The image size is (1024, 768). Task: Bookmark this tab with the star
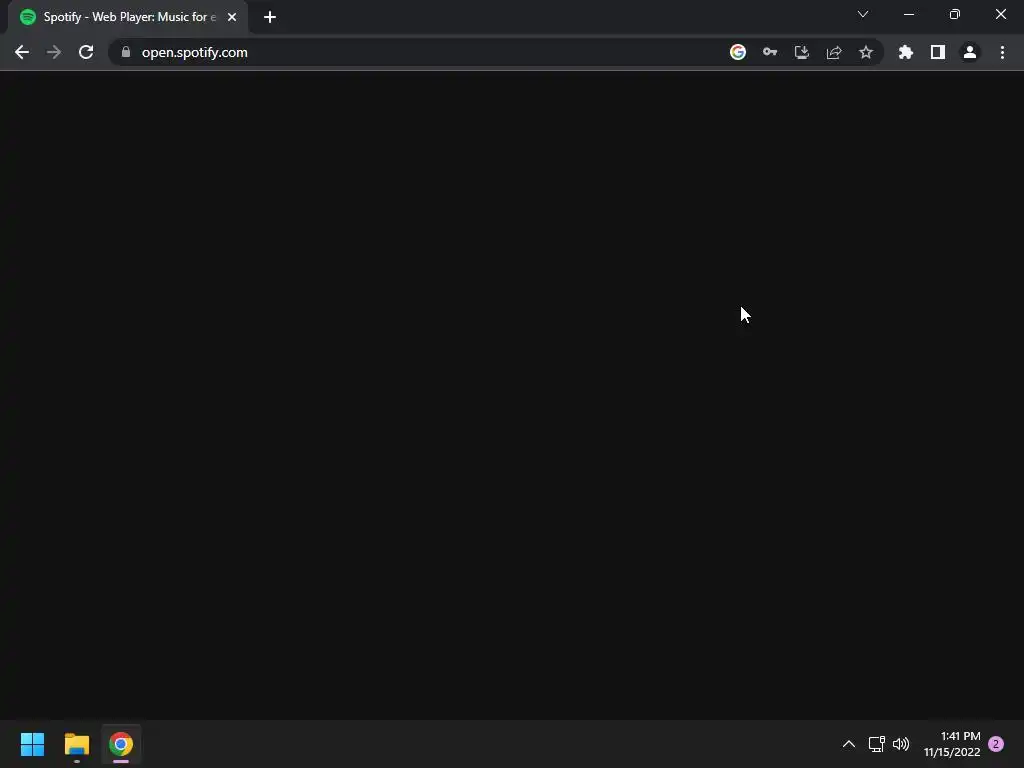point(866,52)
